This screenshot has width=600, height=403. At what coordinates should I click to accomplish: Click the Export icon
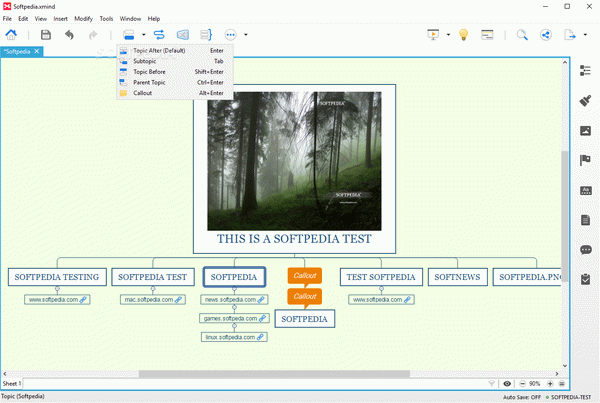[x=570, y=35]
